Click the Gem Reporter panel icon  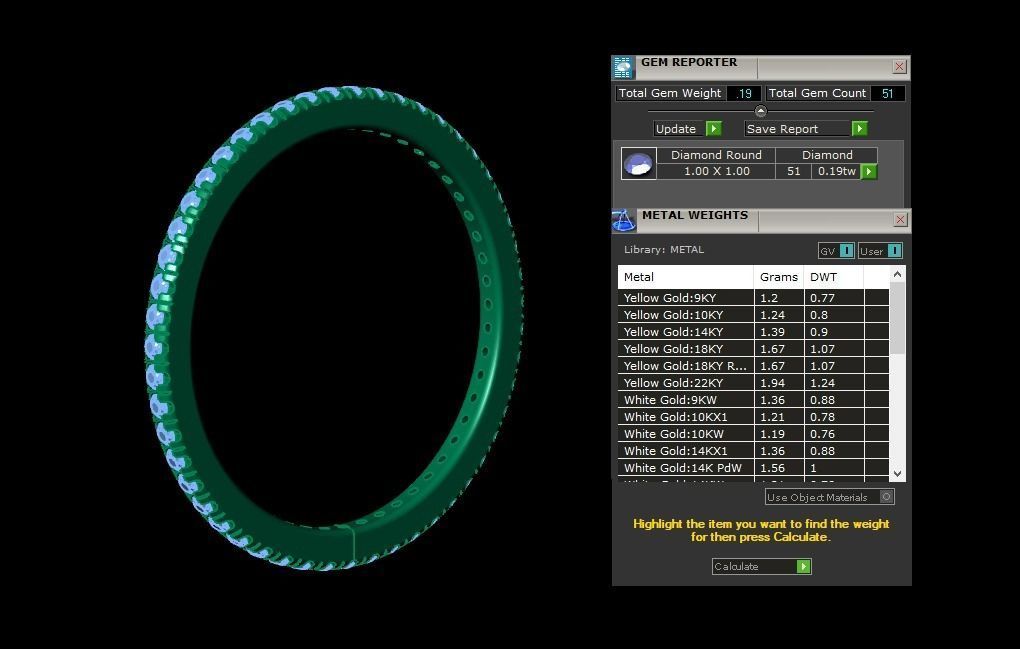click(623, 67)
